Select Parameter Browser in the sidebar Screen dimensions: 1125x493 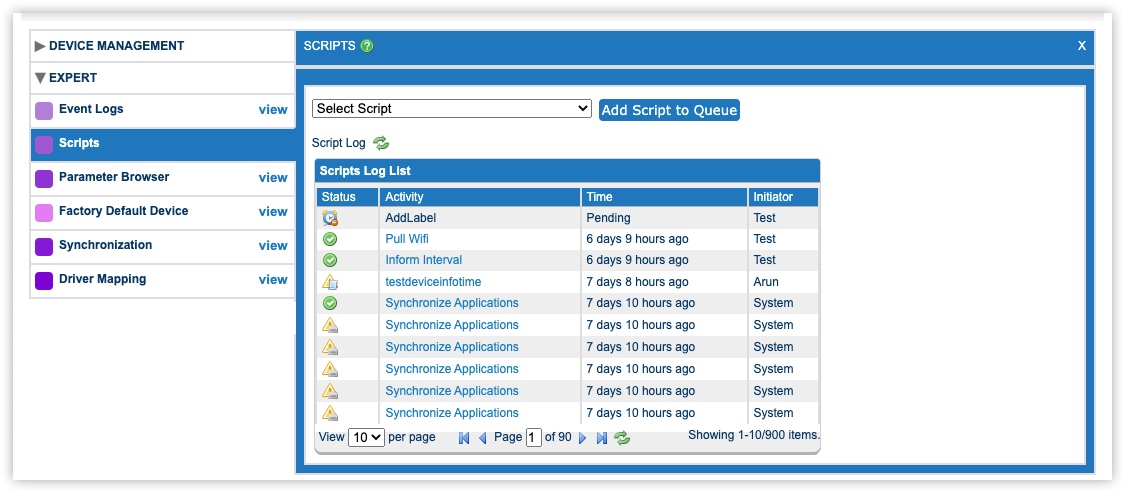(x=114, y=177)
